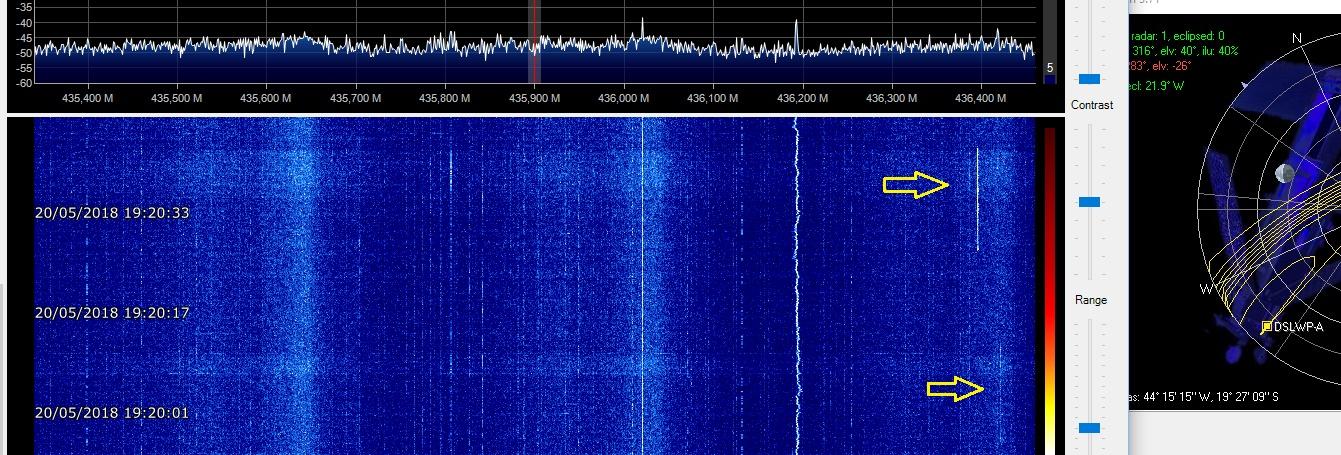Screen dimensions: 1341x455
Task: Click the 19:20:17 waterfall timestamp
Action: 112,313
